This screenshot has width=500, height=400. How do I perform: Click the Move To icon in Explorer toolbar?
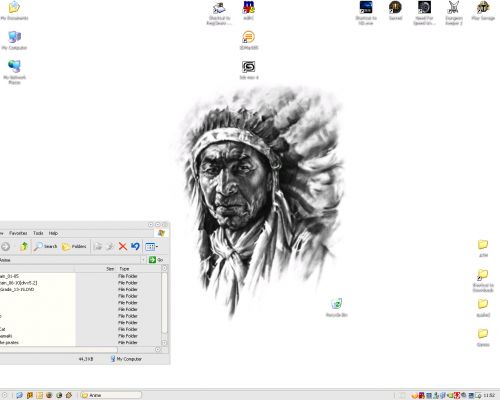click(x=98, y=246)
